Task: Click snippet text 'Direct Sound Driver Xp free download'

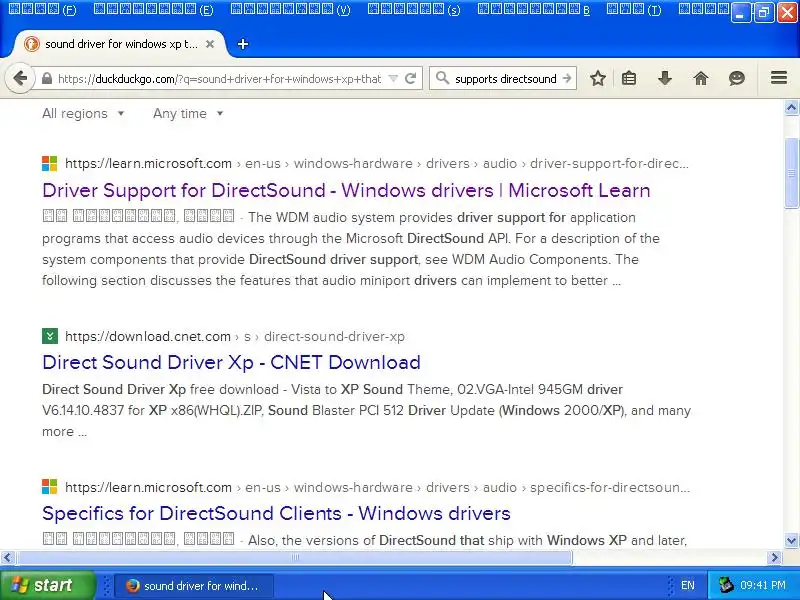Action: point(160,389)
